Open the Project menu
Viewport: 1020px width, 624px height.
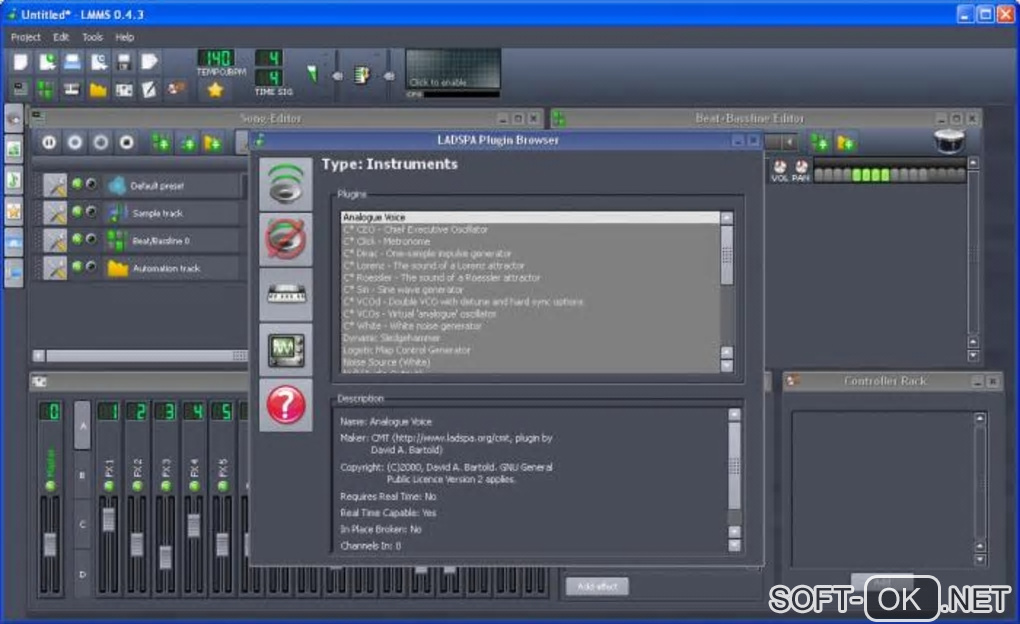25,37
